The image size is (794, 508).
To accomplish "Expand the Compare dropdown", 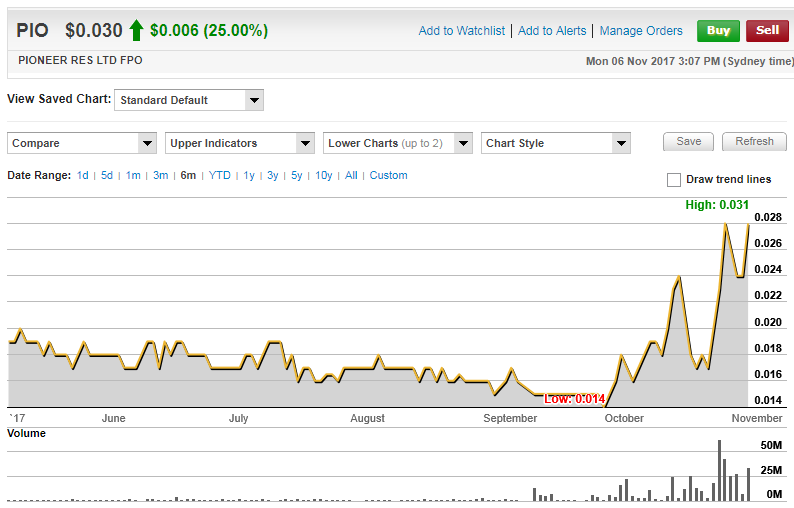I will [x=82, y=143].
